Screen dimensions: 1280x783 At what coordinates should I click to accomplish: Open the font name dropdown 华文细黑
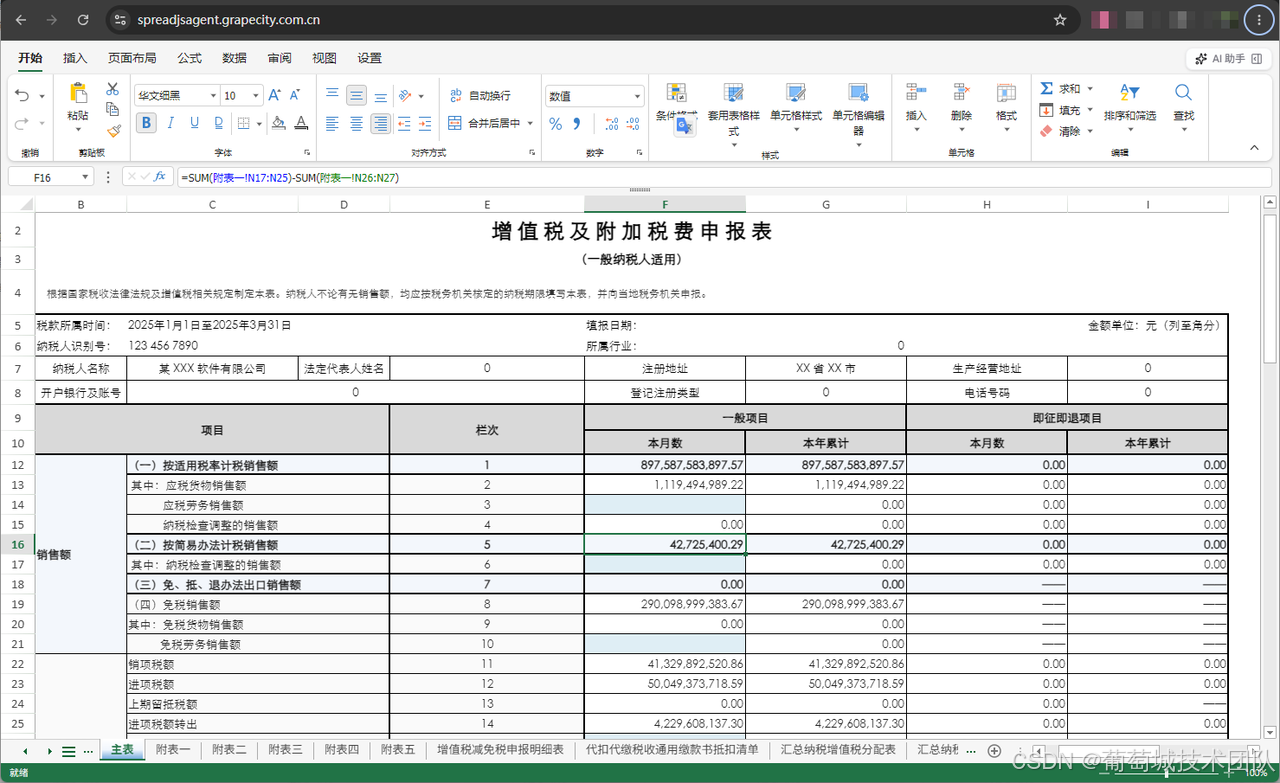(x=213, y=95)
